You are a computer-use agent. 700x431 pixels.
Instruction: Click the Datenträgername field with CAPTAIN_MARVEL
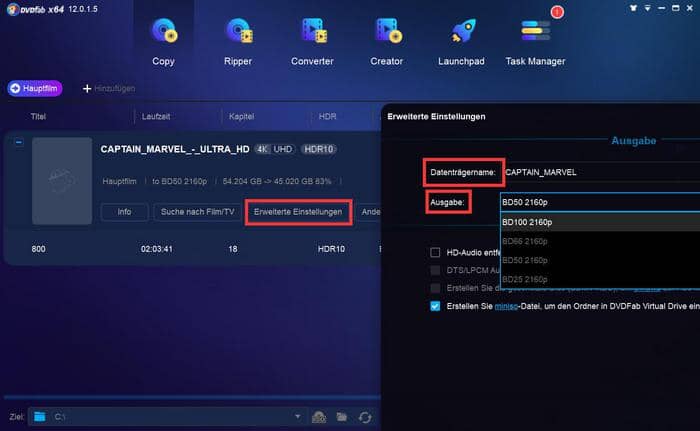tap(601, 172)
